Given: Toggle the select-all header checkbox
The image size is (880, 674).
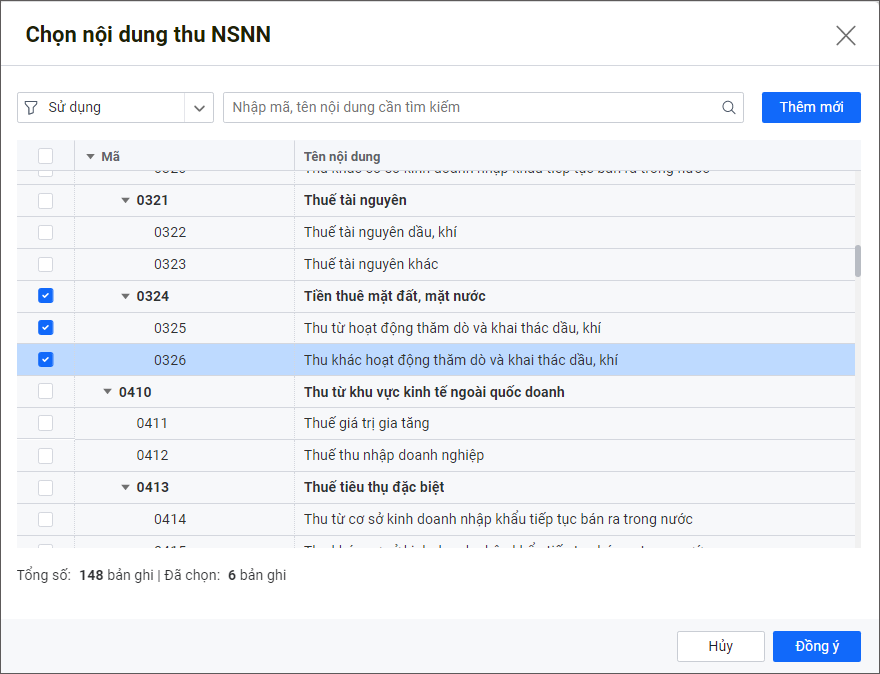Looking at the screenshot, I should tap(46, 156).
